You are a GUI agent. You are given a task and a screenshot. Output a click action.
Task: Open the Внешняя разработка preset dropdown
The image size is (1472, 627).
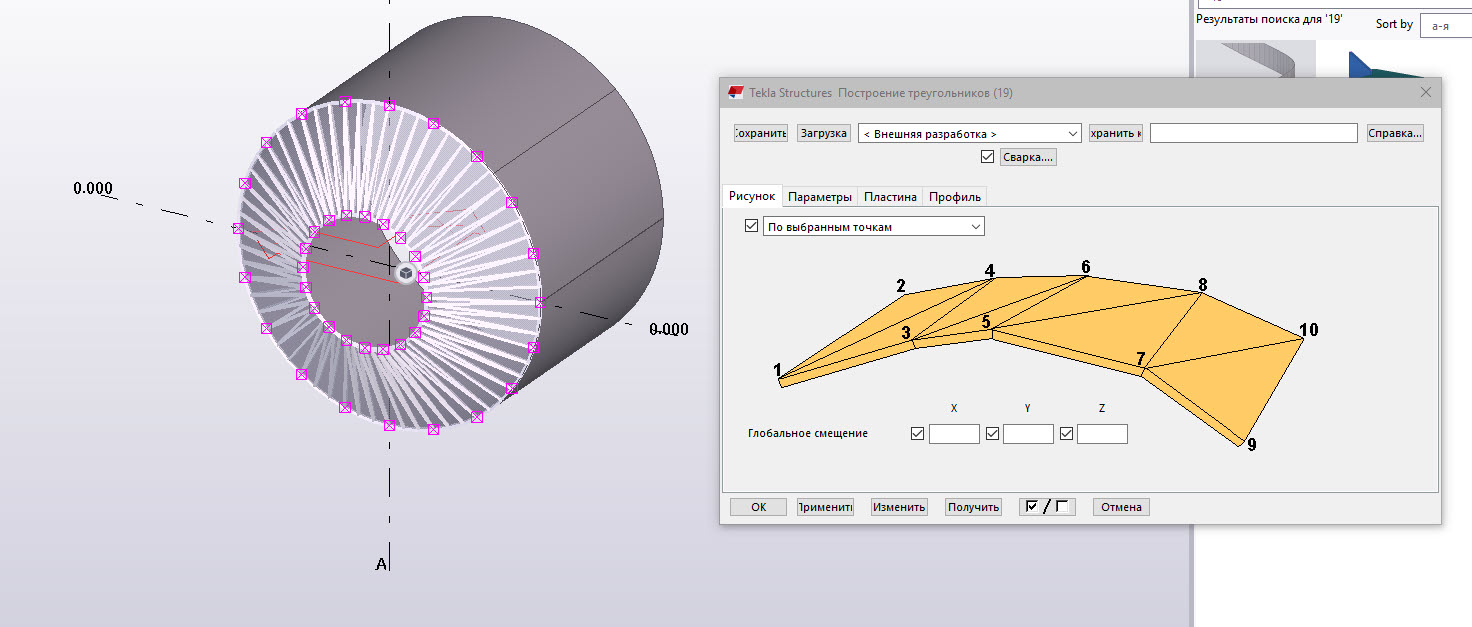pos(969,133)
